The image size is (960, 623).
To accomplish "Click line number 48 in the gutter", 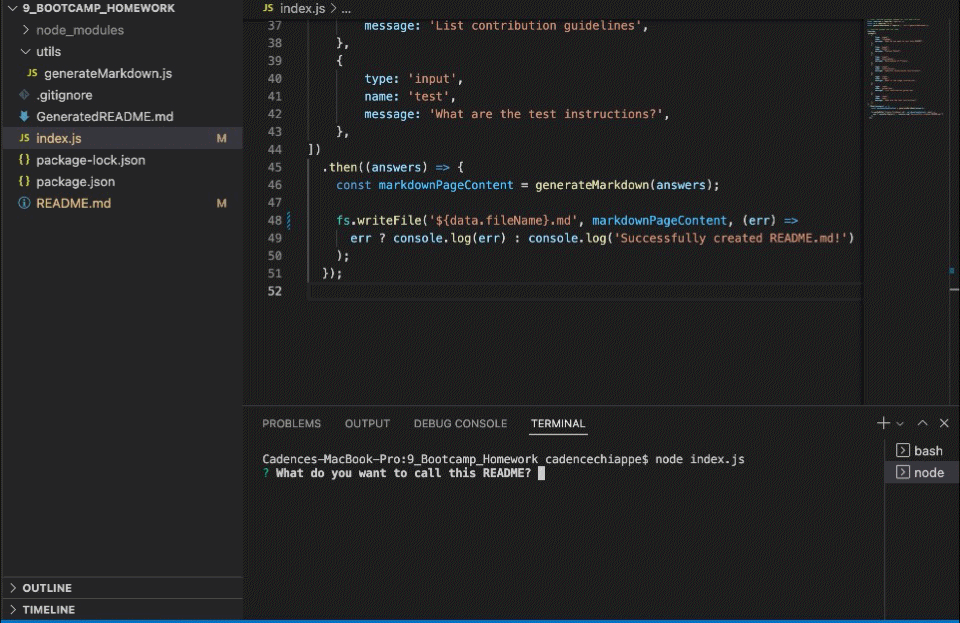I will tap(274, 220).
